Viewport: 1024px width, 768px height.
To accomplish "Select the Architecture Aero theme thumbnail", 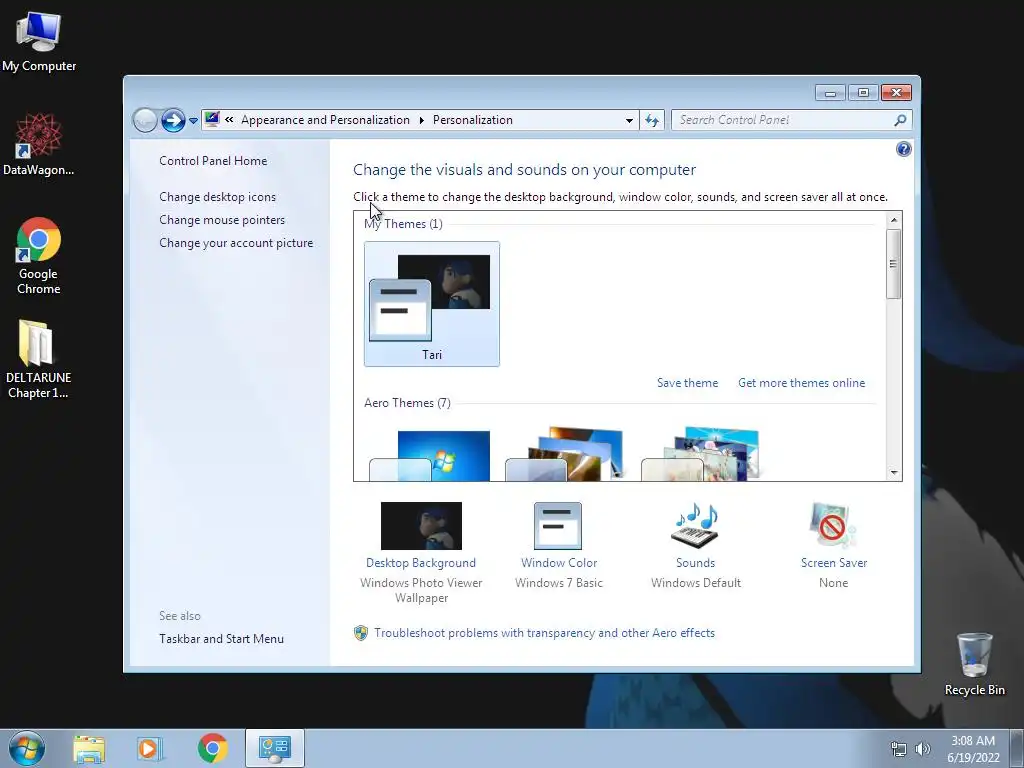I will (566, 455).
